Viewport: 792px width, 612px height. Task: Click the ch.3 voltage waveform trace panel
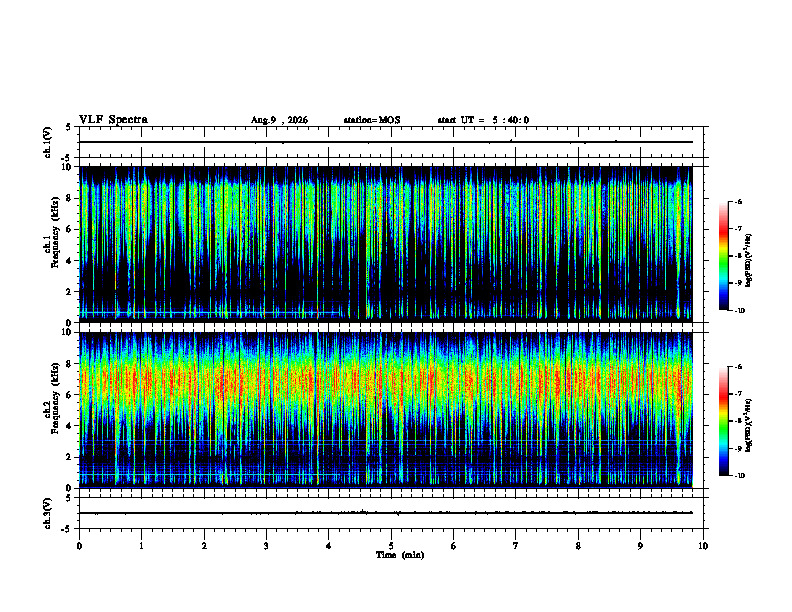pyautogui.click(x=391, y=513)
